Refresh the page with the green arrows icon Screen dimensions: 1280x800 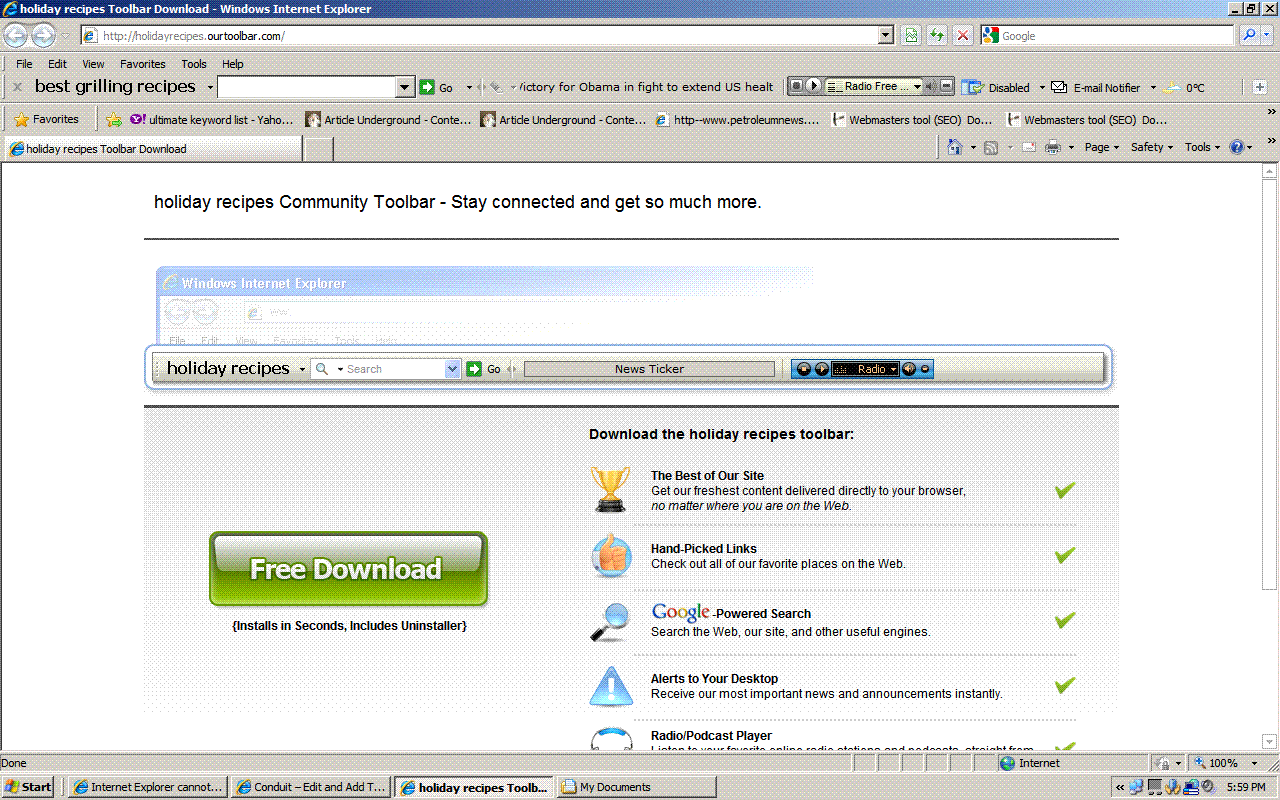pos(937,35)
